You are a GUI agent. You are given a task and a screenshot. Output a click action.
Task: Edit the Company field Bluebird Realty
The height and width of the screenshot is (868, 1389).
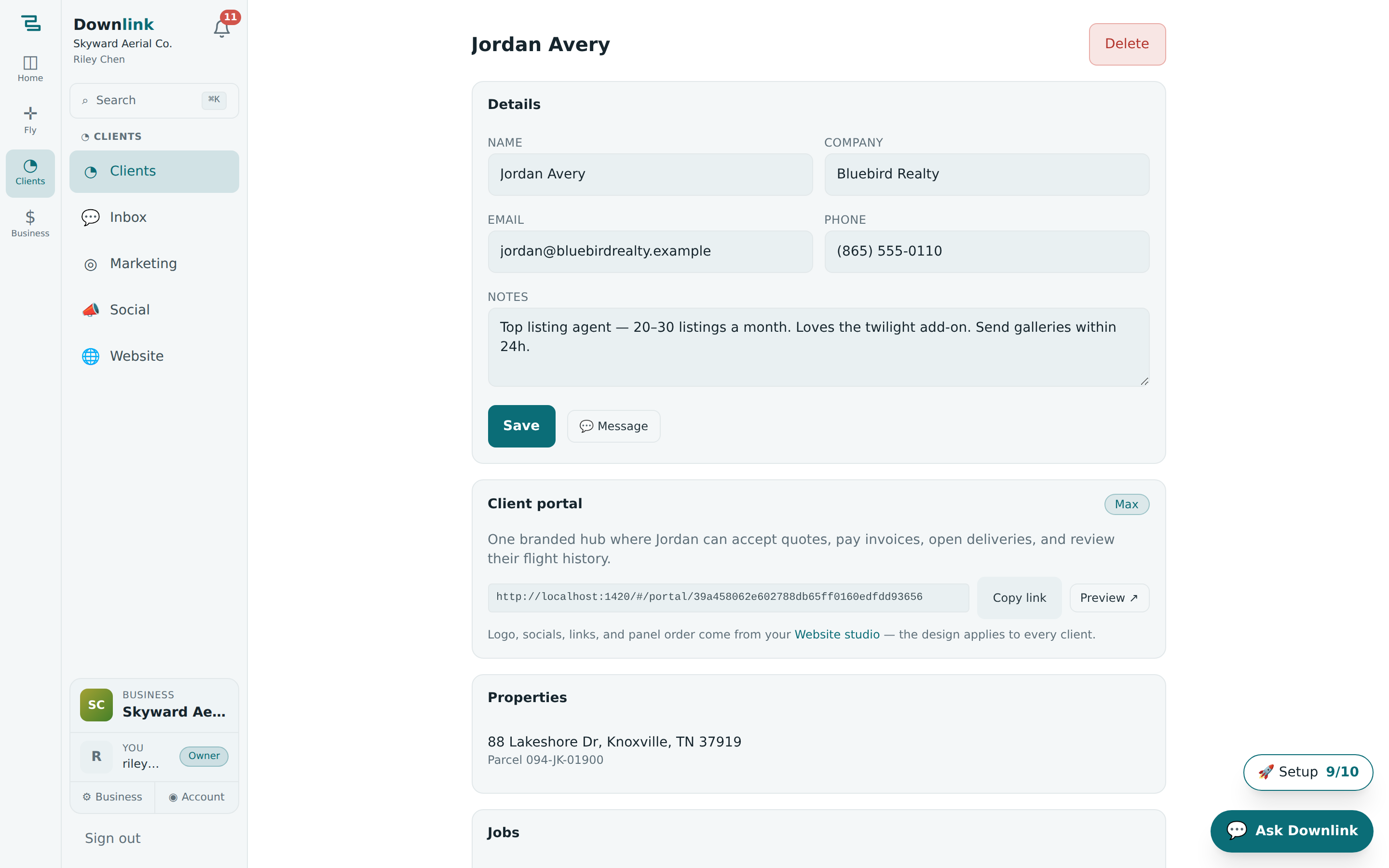987,175
